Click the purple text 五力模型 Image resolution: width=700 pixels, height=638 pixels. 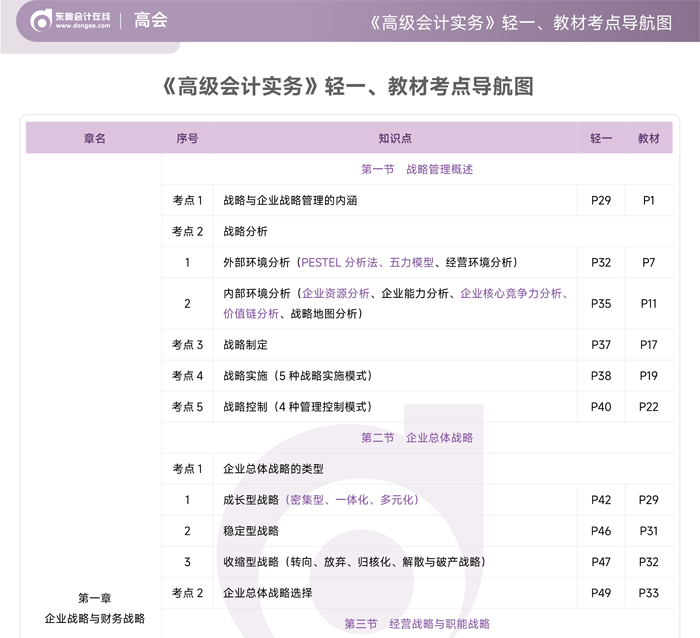(411, 263)
